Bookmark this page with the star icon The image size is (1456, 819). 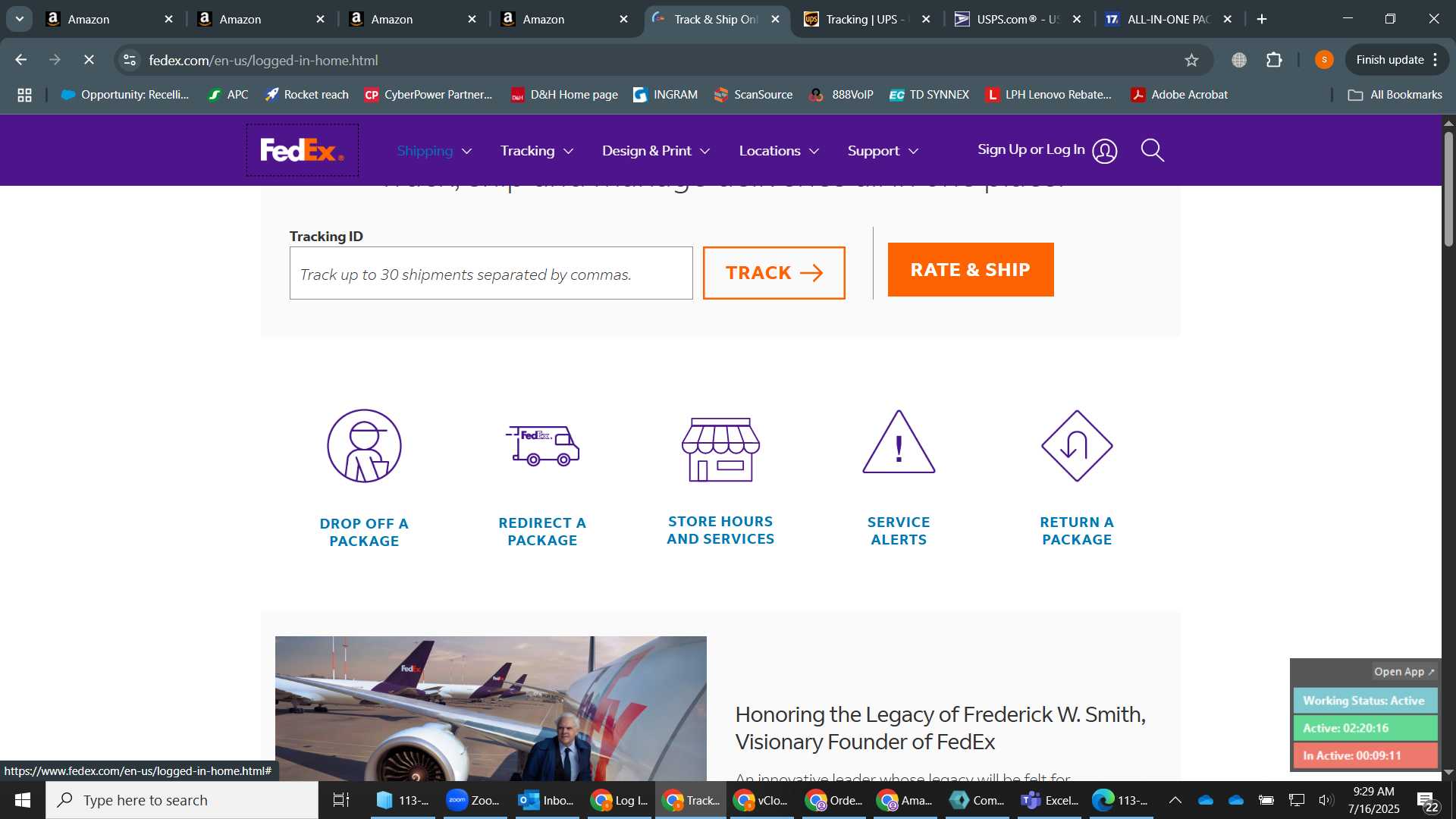[x=1191, y=60]
